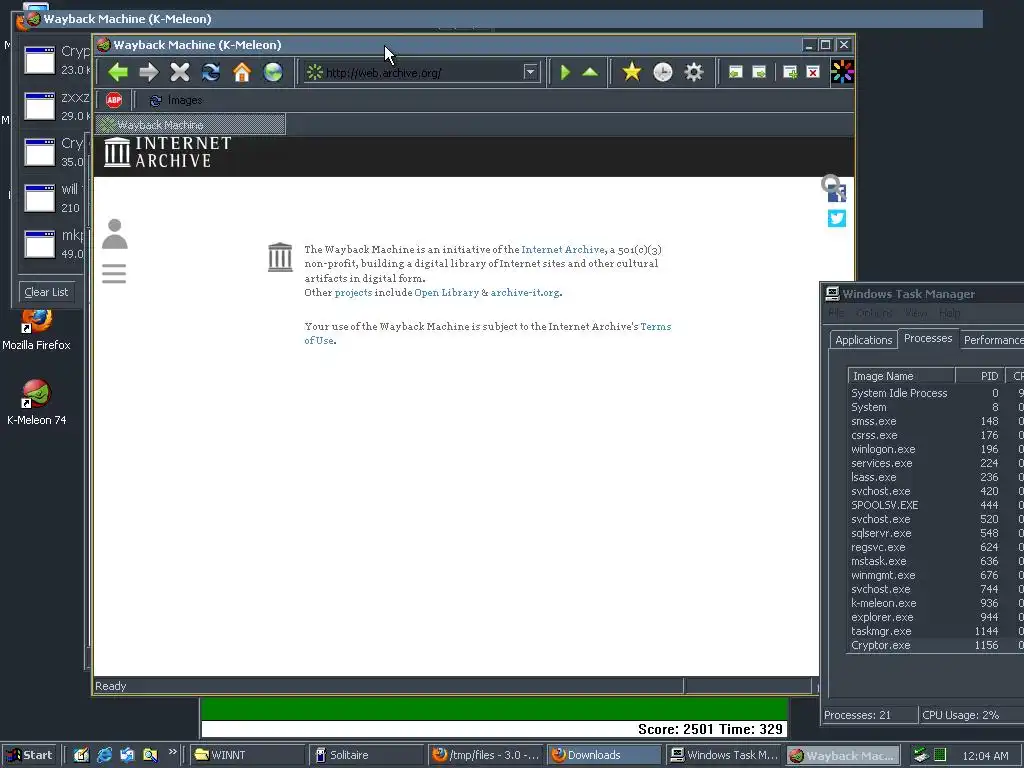The height and width of the screenshot is (768, 1024).
Task: Open the Start menu
Action: click(x=29, y=755)
